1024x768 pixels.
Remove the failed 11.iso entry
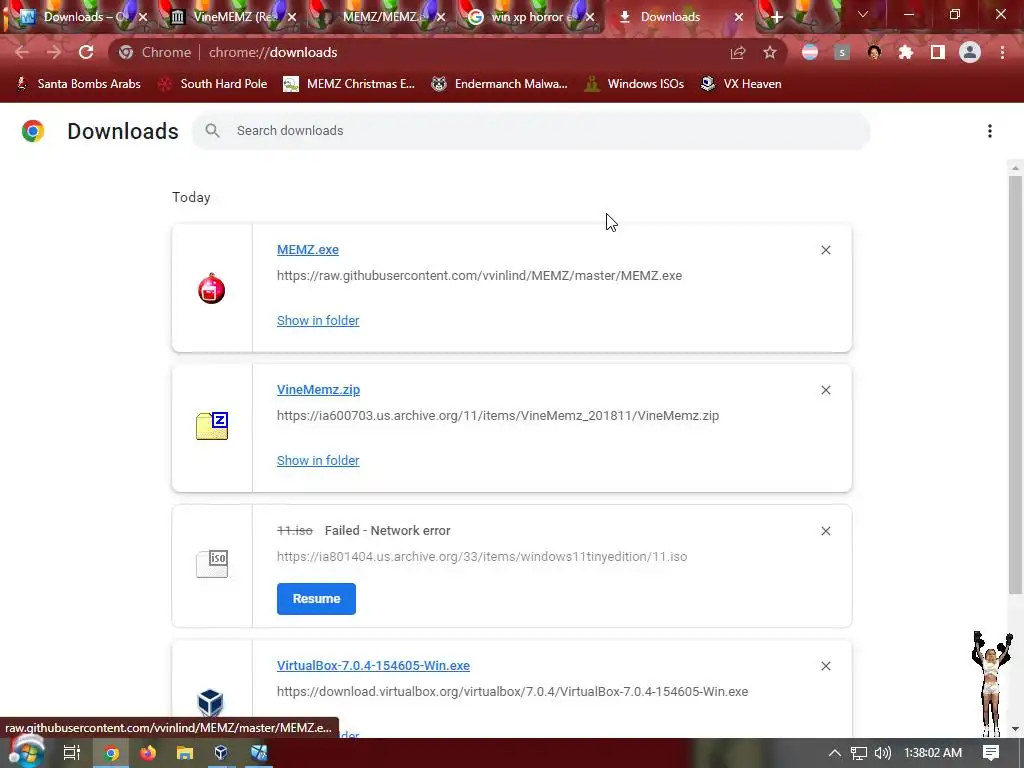[825, 531]
